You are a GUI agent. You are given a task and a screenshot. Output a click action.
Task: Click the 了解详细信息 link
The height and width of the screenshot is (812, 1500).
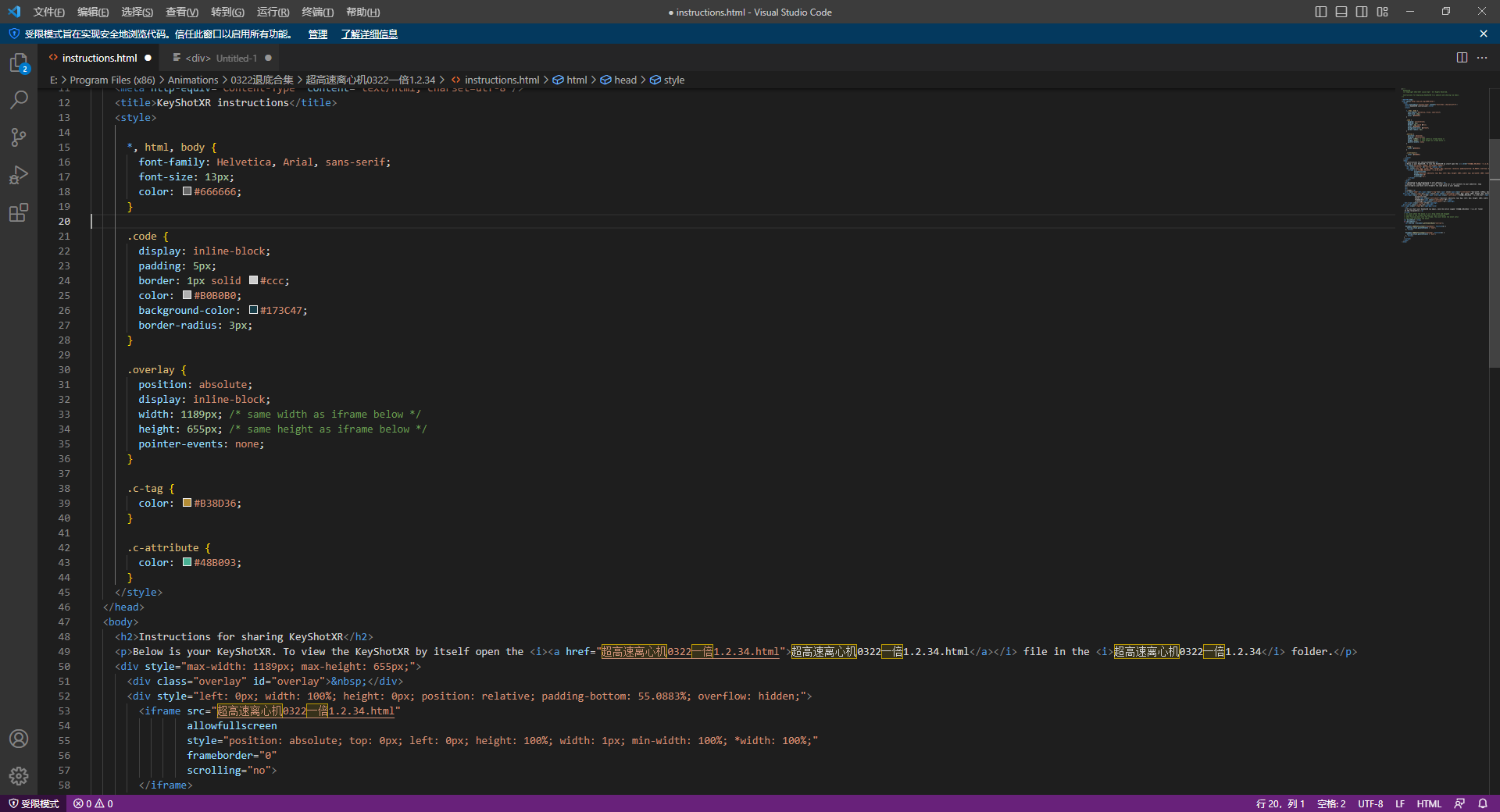[x=370, y=34]
